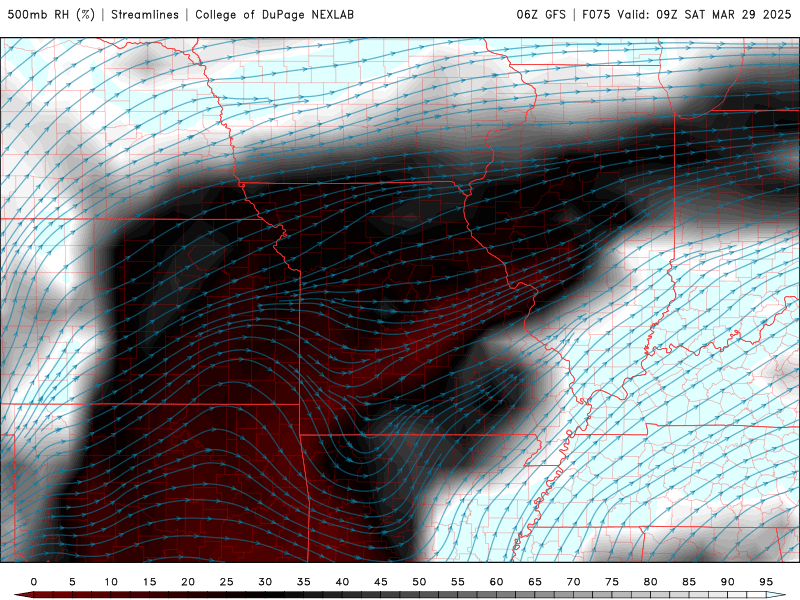The image size is (800, 600).
Task: Choose the "75" scale label
Action: 612,582
